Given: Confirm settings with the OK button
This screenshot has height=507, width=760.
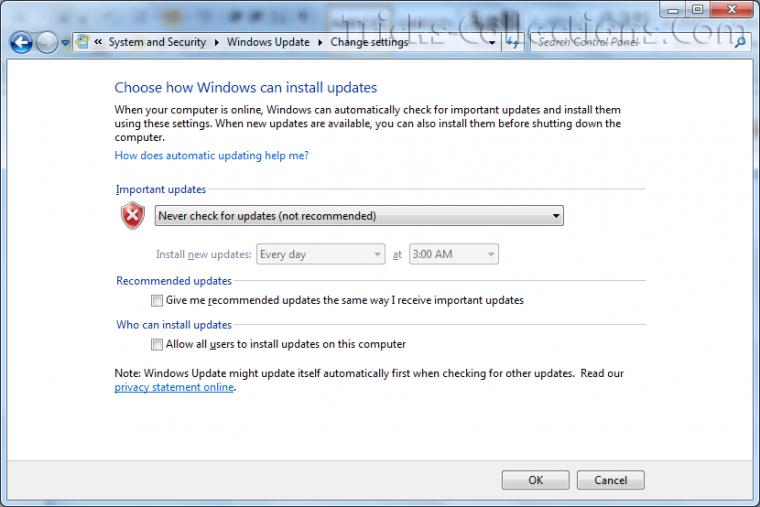Looking at the screenshot, I should pyautogui.click(x=536, y=480).
